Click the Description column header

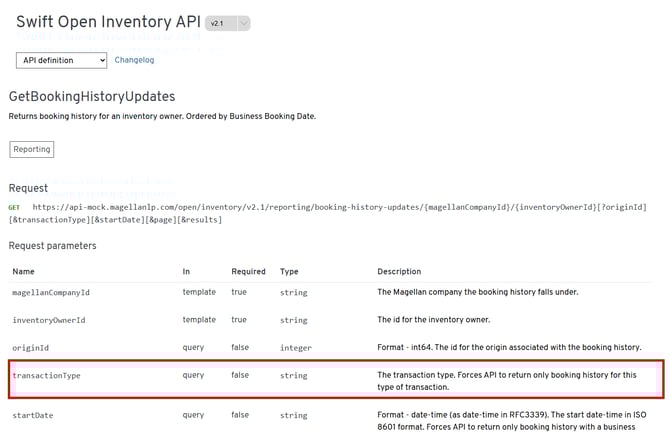pyautogui.click(x=399, y=271)
